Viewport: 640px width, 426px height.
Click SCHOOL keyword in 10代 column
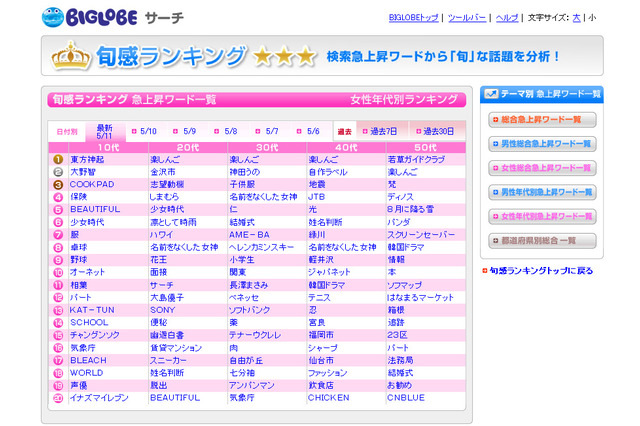[89, 322]
